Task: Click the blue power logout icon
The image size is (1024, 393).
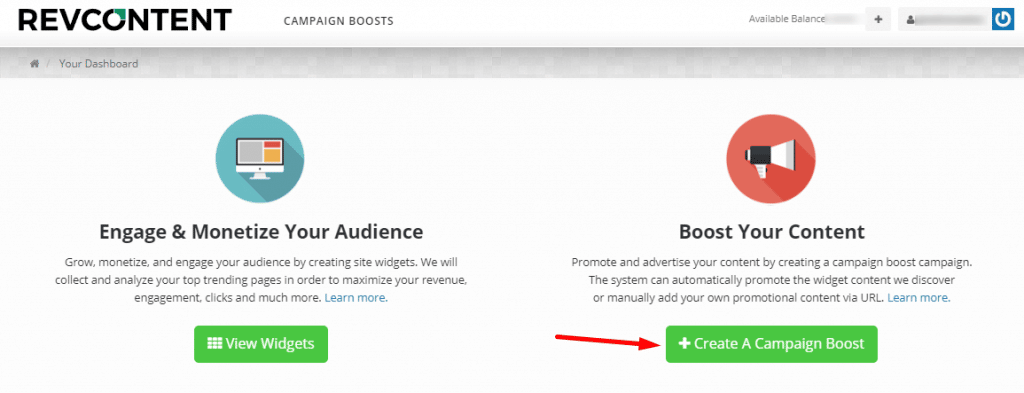Action: click(x=1002, y=20)
